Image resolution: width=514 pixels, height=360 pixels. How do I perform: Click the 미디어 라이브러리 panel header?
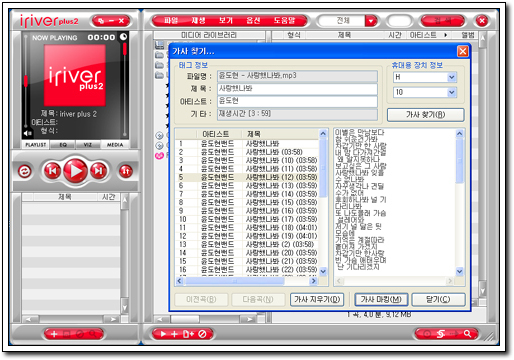click(x=209, y=35)
